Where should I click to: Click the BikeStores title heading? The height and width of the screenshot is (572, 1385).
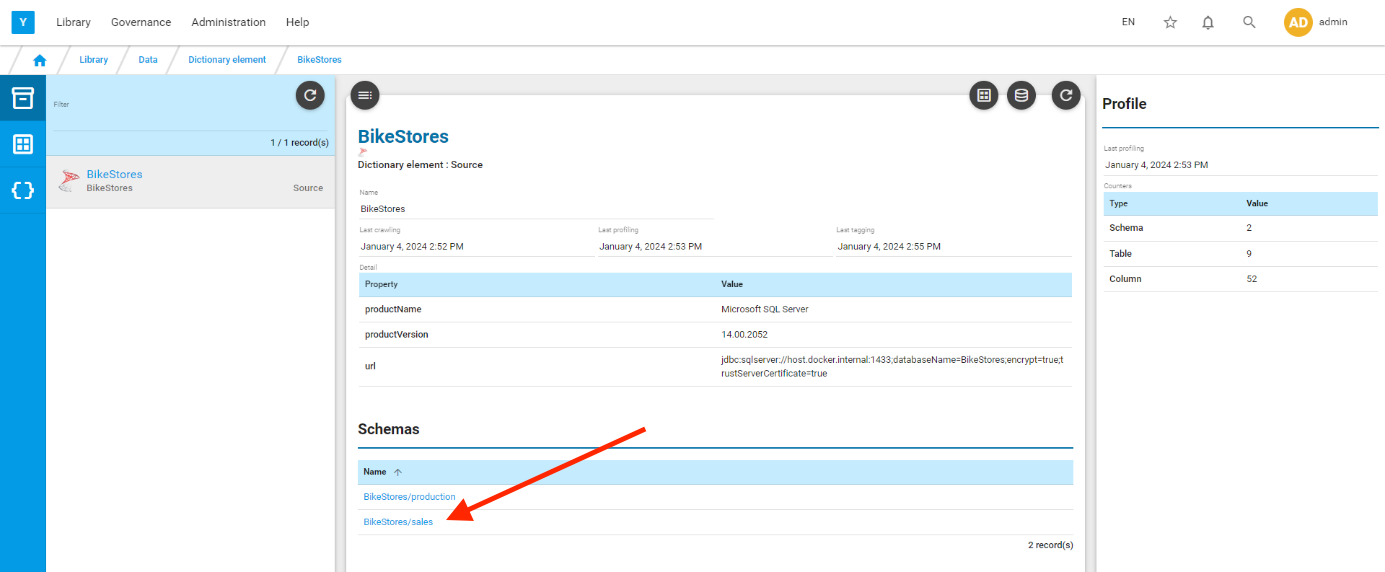point(403,136)
